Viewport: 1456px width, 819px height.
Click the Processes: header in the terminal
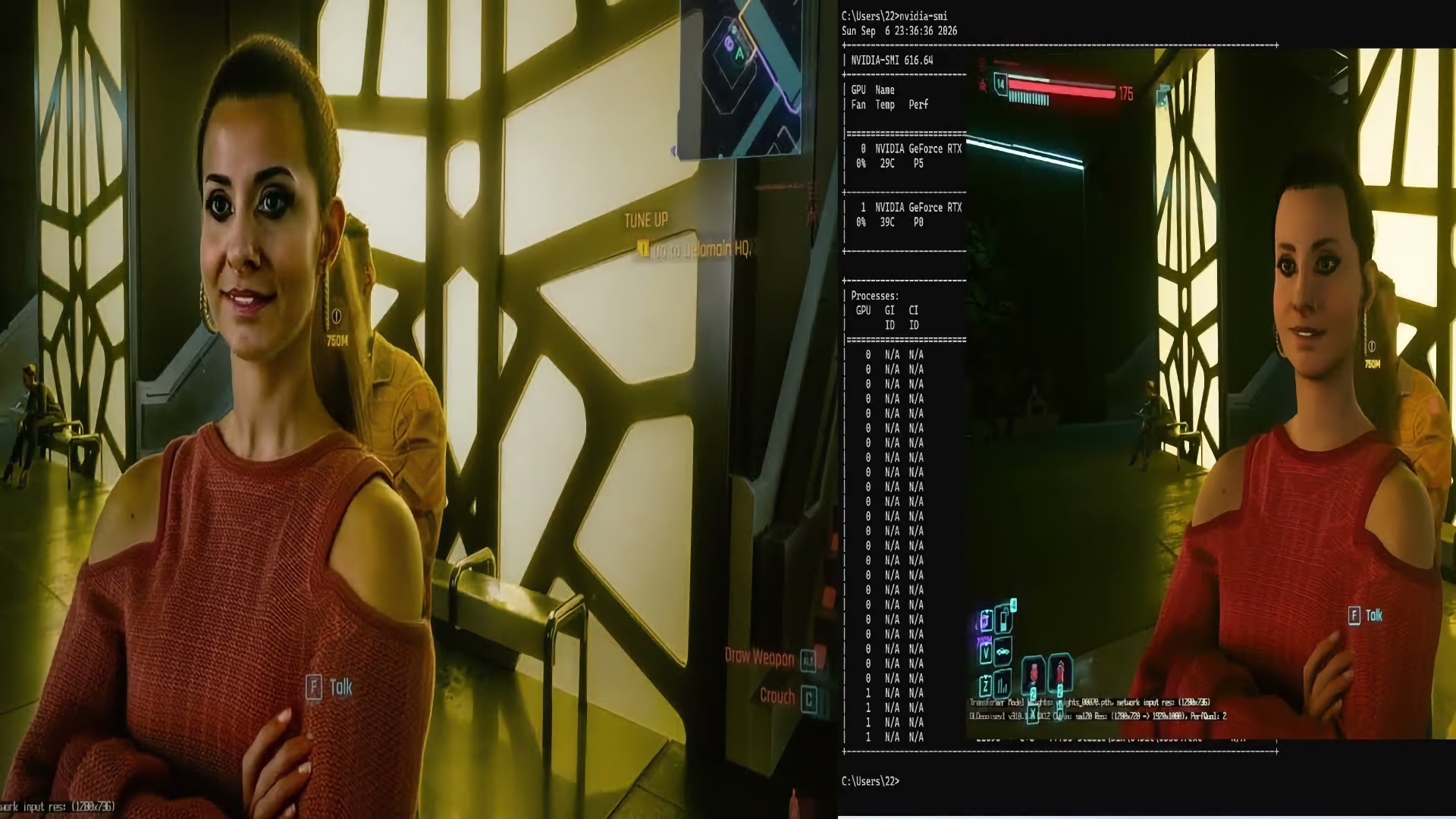[x=874, y=296]
